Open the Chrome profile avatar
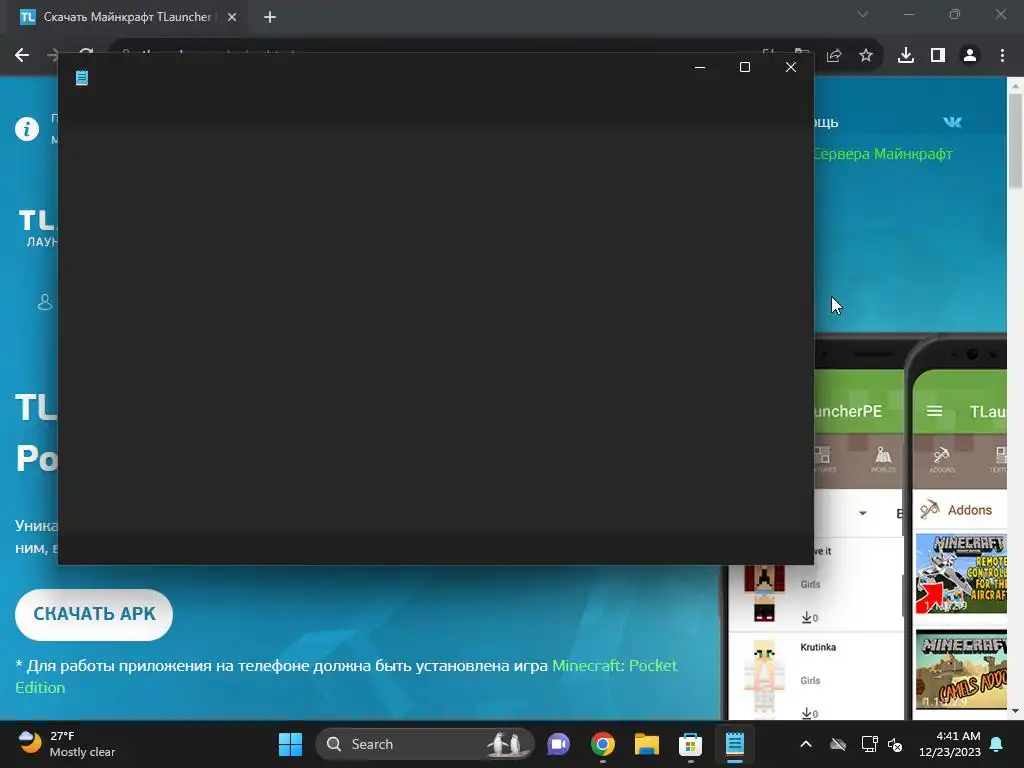The height and width of the screenshot is (768, 1024). tap(970, 56)
